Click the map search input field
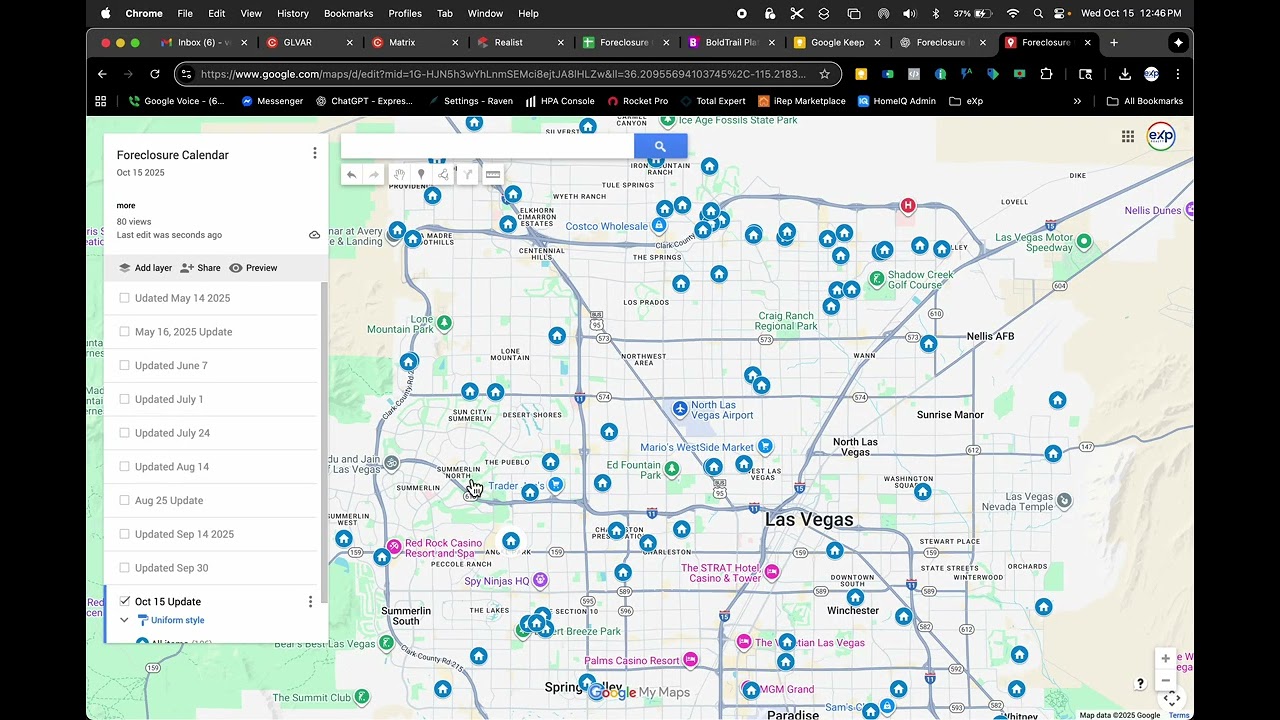The height and width of the screenshot is (720, 1280). pyautogui.click(x=487, y=146)
